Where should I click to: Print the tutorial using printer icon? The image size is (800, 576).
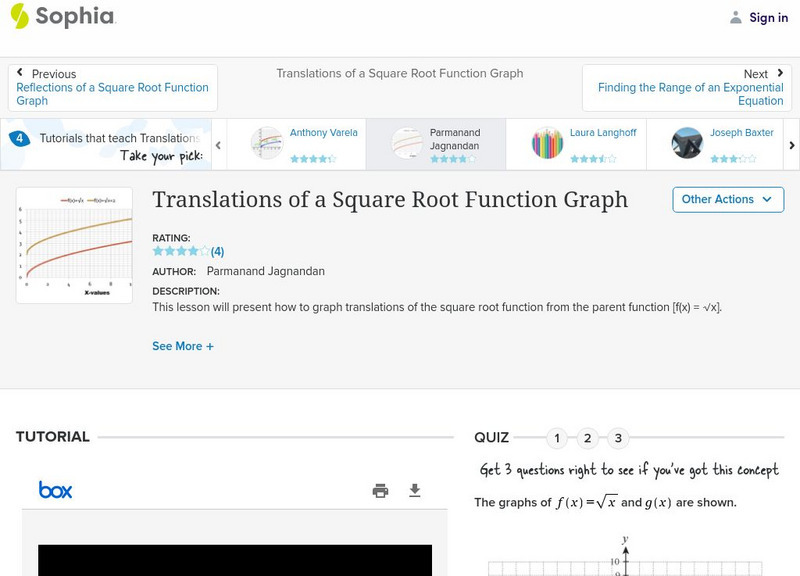click(380, 490)
